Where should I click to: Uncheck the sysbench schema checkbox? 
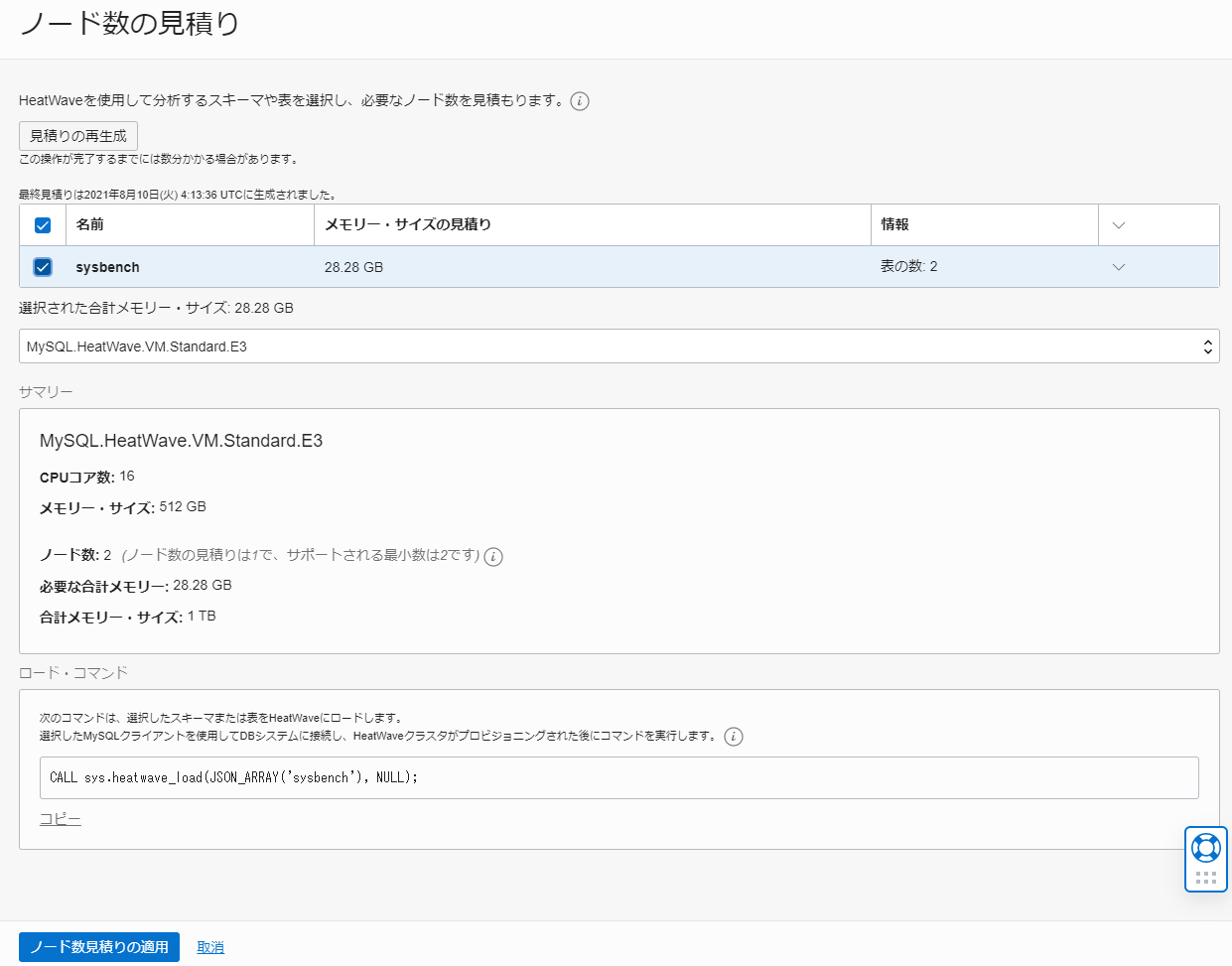(43, 267)
